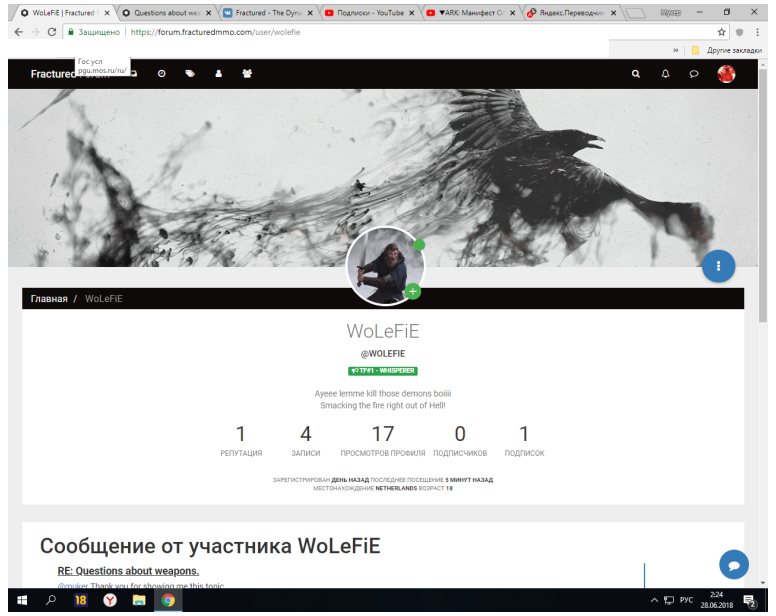
Task: Click the scrollbar down arrow
Action: (x=763, y=583)
